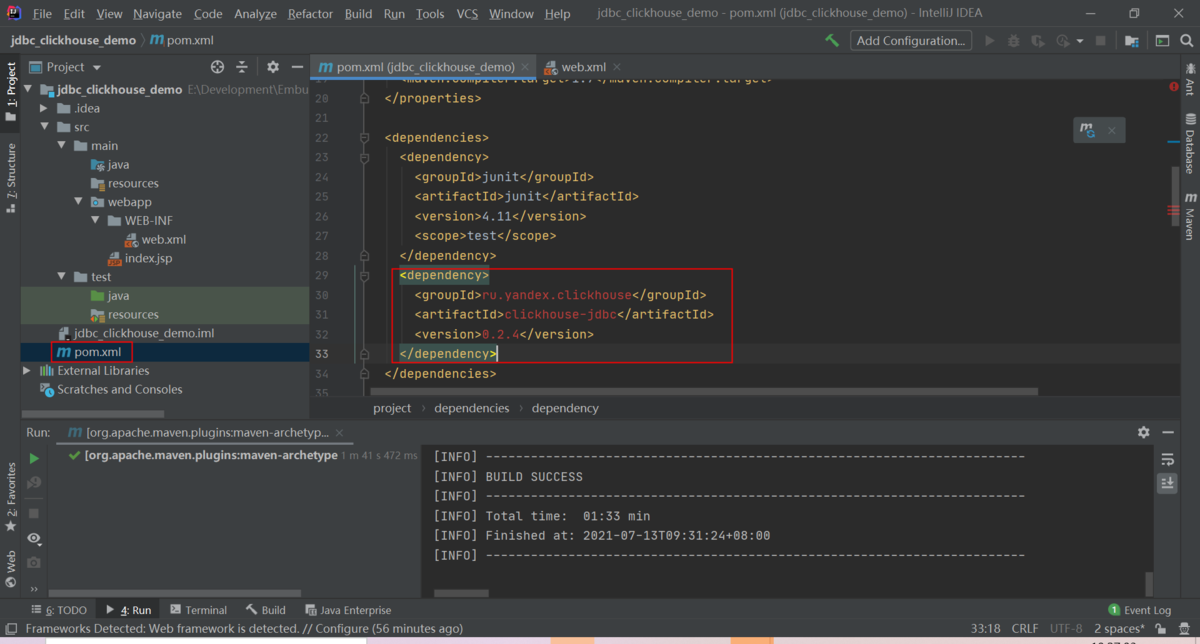This screenshot has width=1200, height=644.
Task: Toggle the 2: Favorites side tab
Action: (x=10, y=497)
